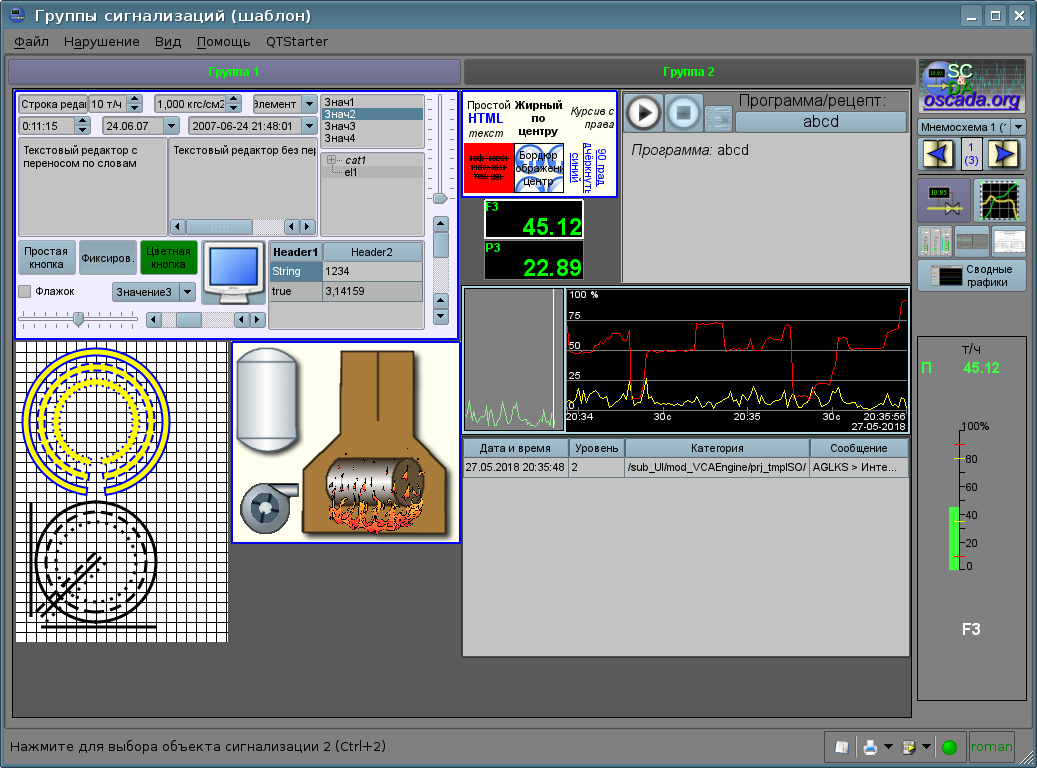Image resolution: width=1037 pixels, height=768 pixels.
Task: Open the Значение3 combo box
Action: coord(154,292)
